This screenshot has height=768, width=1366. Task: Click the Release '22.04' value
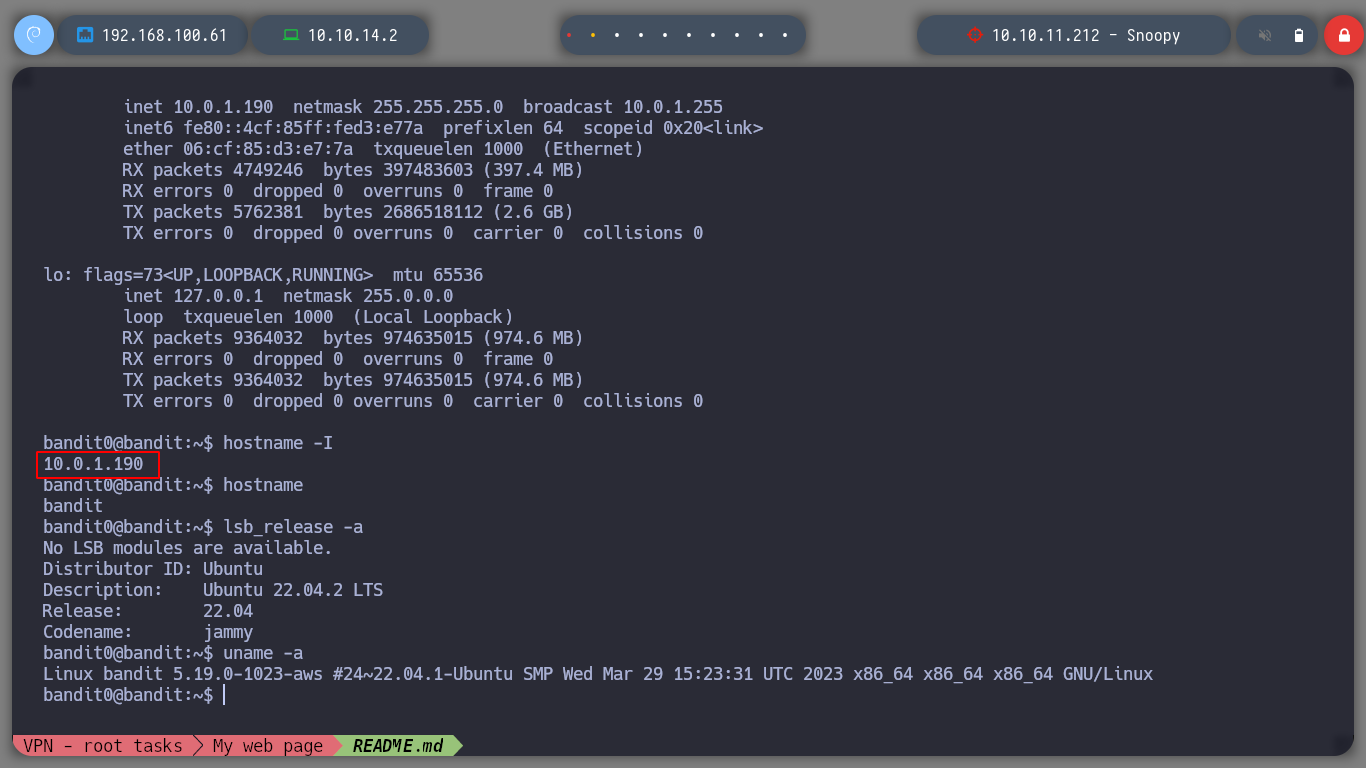tap(228, 611)
